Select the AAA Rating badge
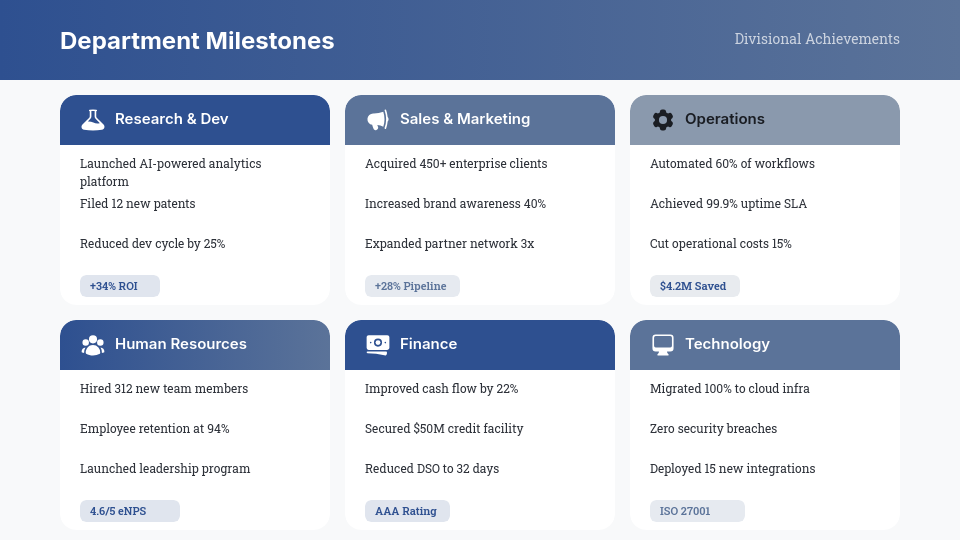Image resolution: width=960 pixels, height=540 pixels. pos(406,511)
